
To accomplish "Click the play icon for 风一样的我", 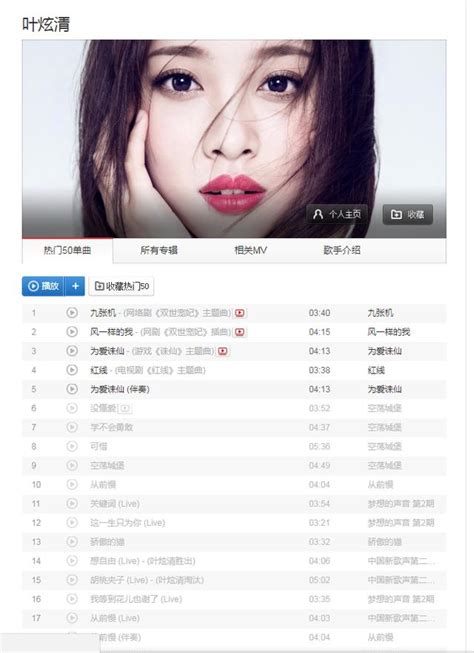I will (72, 331).
